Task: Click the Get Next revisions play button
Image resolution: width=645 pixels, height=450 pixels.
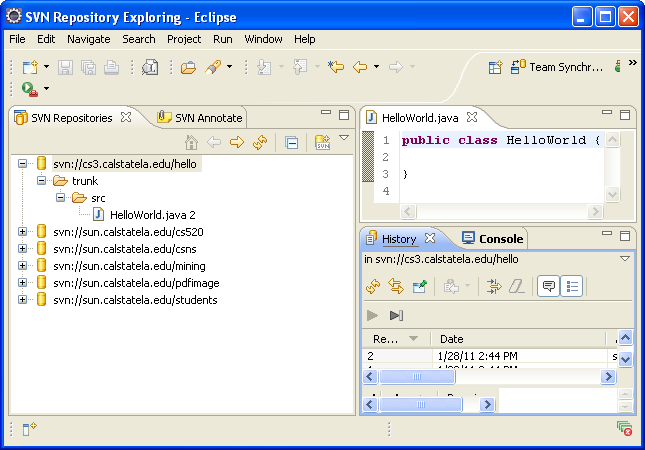Action: pos(372,315)
